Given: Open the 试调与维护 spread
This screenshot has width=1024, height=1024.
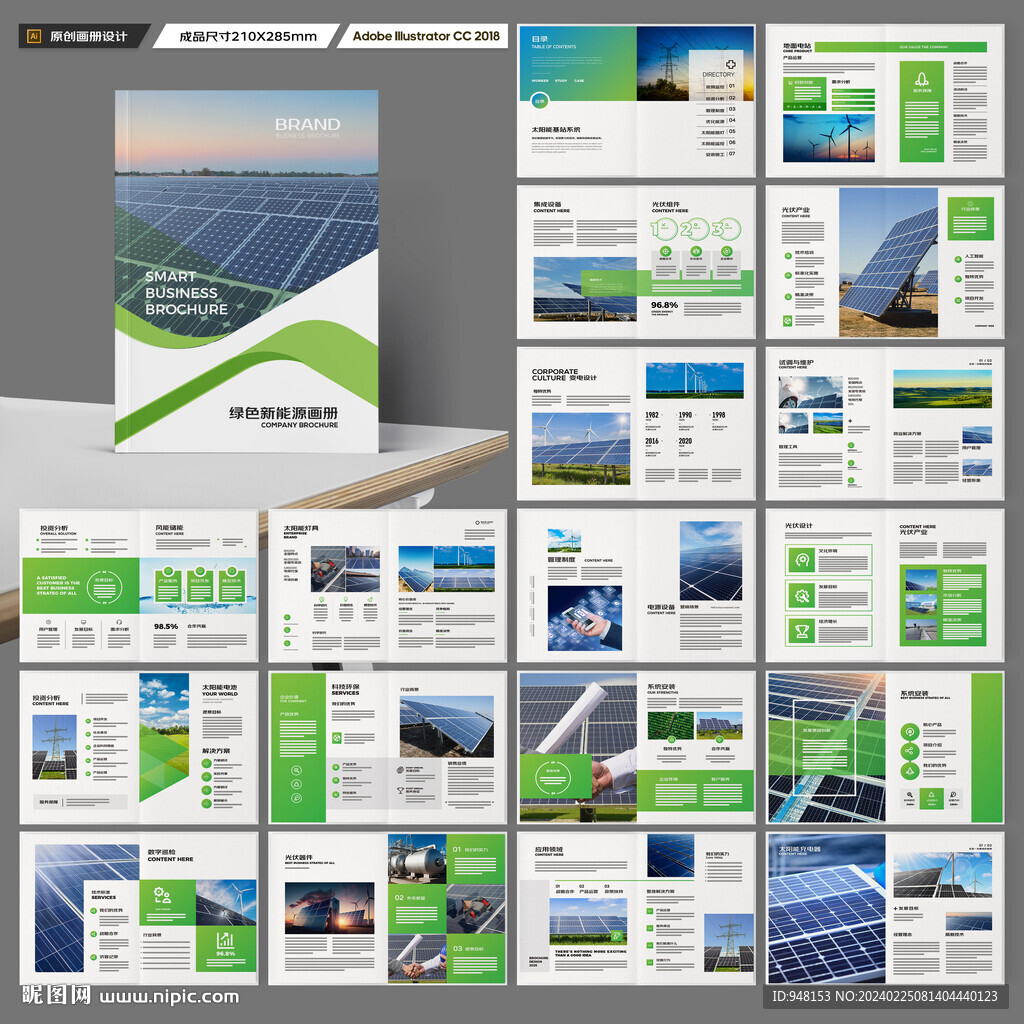Looking at the screenshot, I should click(885, 424).
